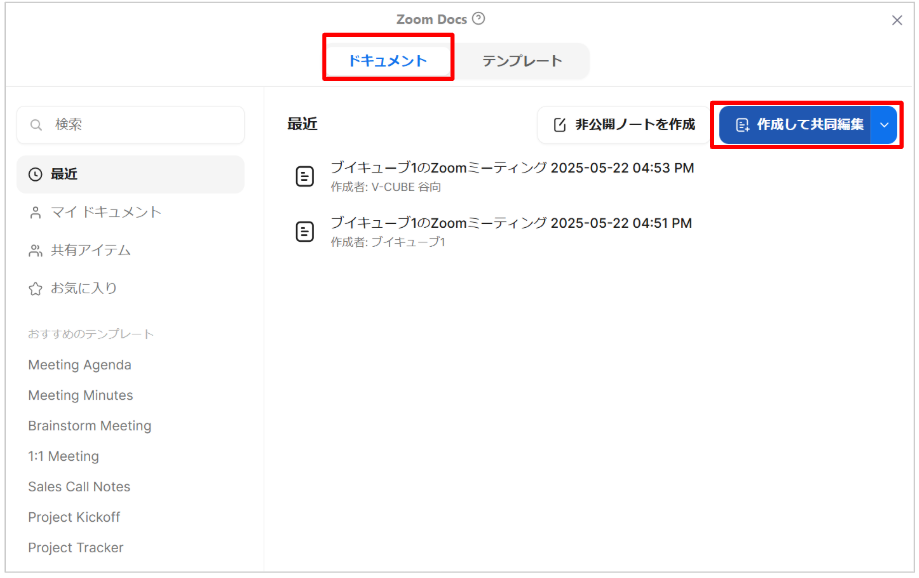Click the clock icon beside 最近
The image size is (919, 578).
36,174
